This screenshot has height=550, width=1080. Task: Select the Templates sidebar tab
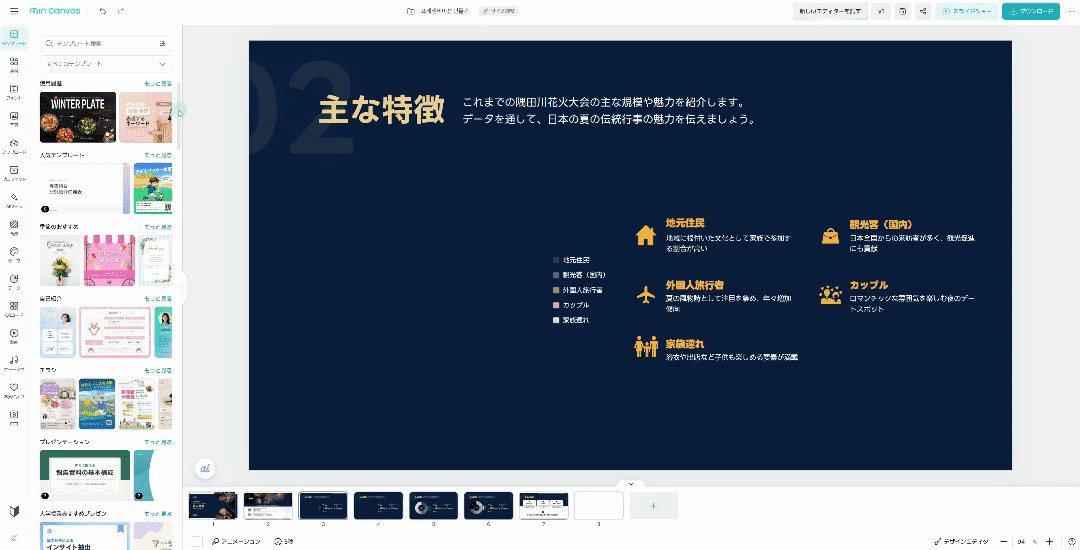coord(14,38)
